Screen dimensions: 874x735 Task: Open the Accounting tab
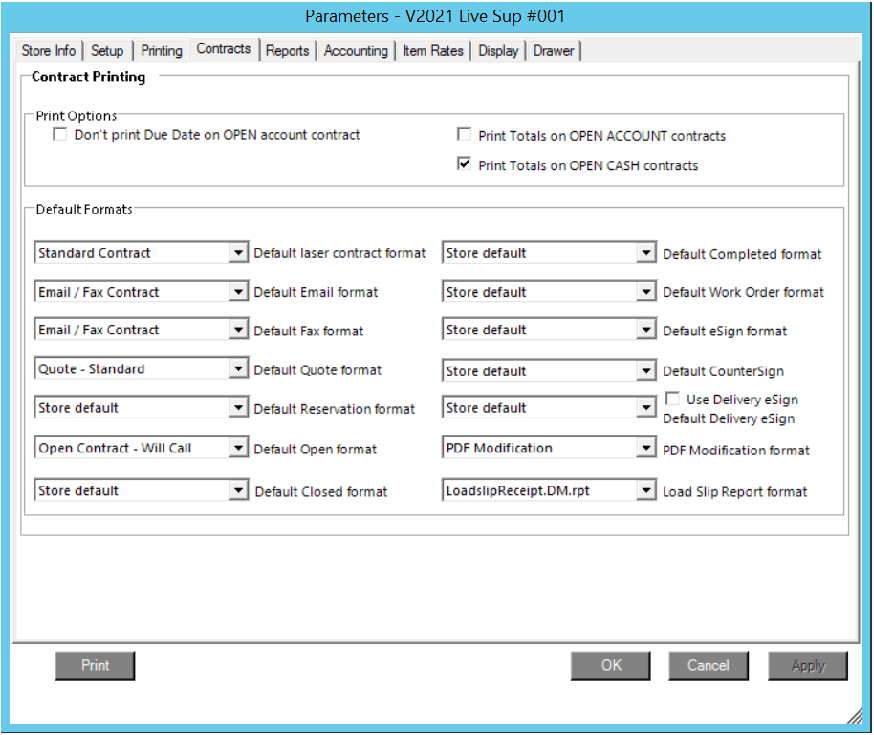coord(355,51)
